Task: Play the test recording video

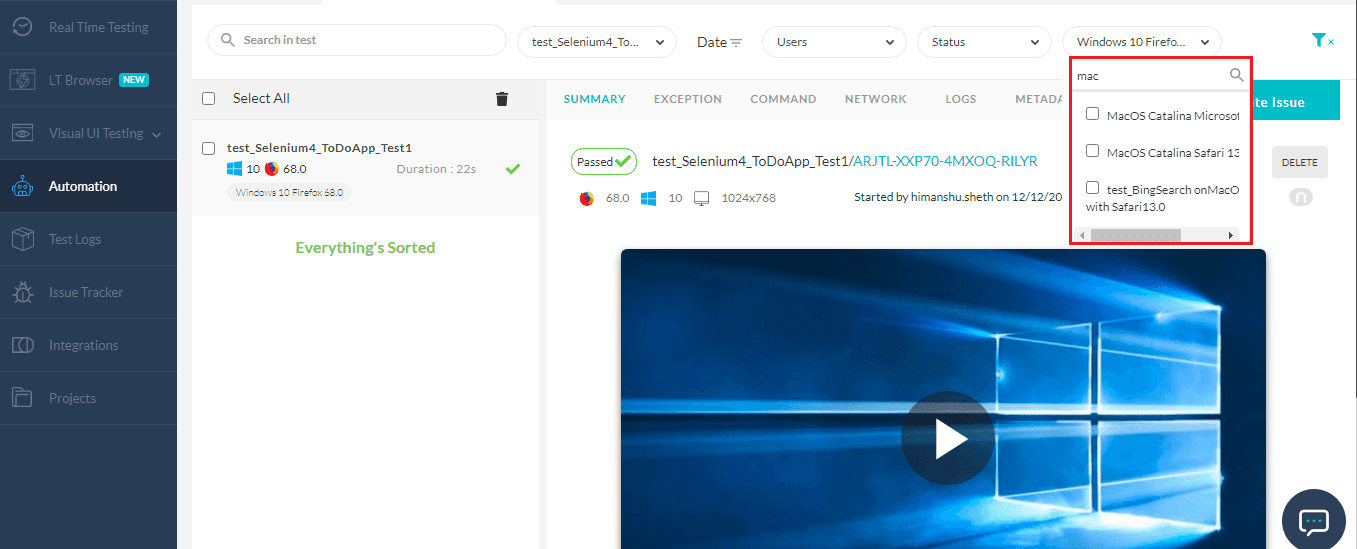Action: [947, 439]
